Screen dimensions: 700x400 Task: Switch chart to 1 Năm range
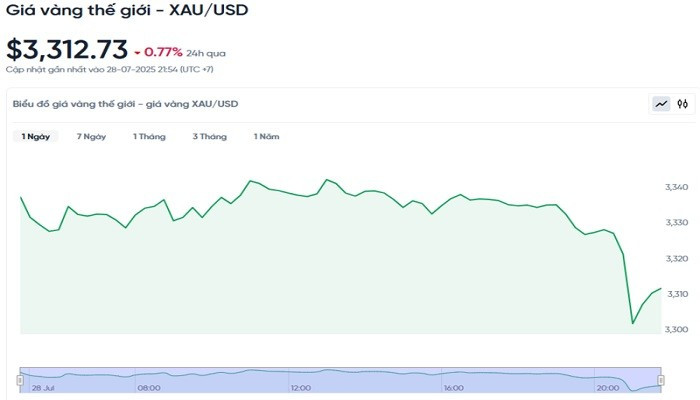coord(266,136)
